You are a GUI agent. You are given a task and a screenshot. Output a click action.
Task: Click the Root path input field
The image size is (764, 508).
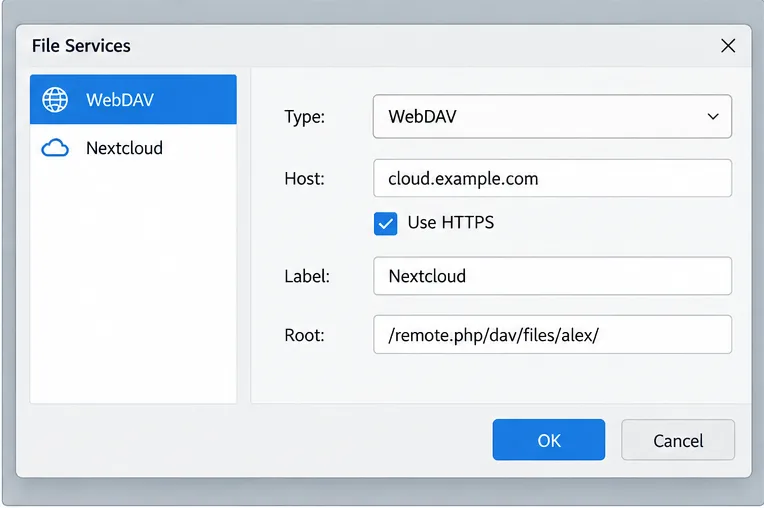(x=552, y=335)
